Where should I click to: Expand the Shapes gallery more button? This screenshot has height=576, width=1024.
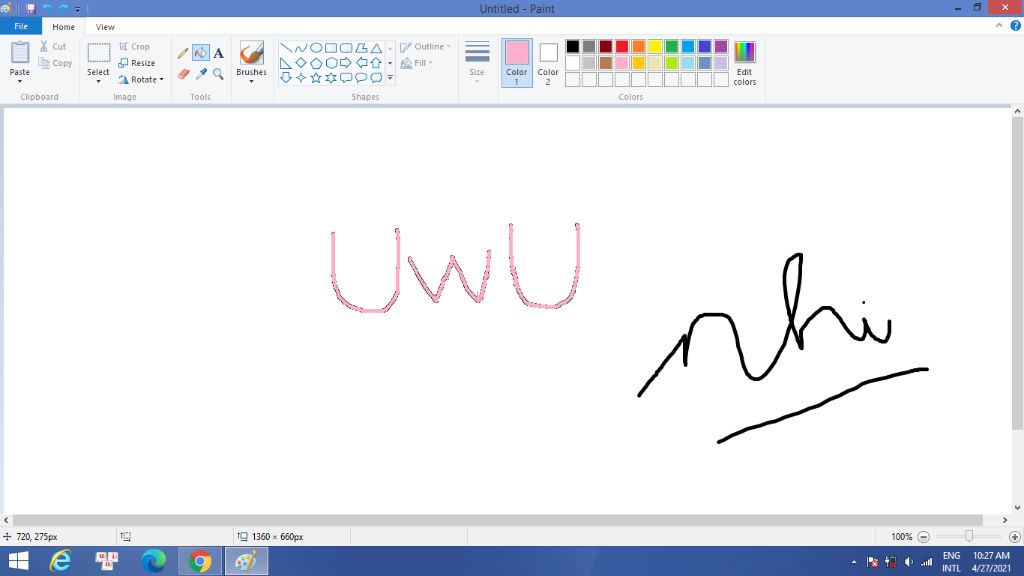390,78
